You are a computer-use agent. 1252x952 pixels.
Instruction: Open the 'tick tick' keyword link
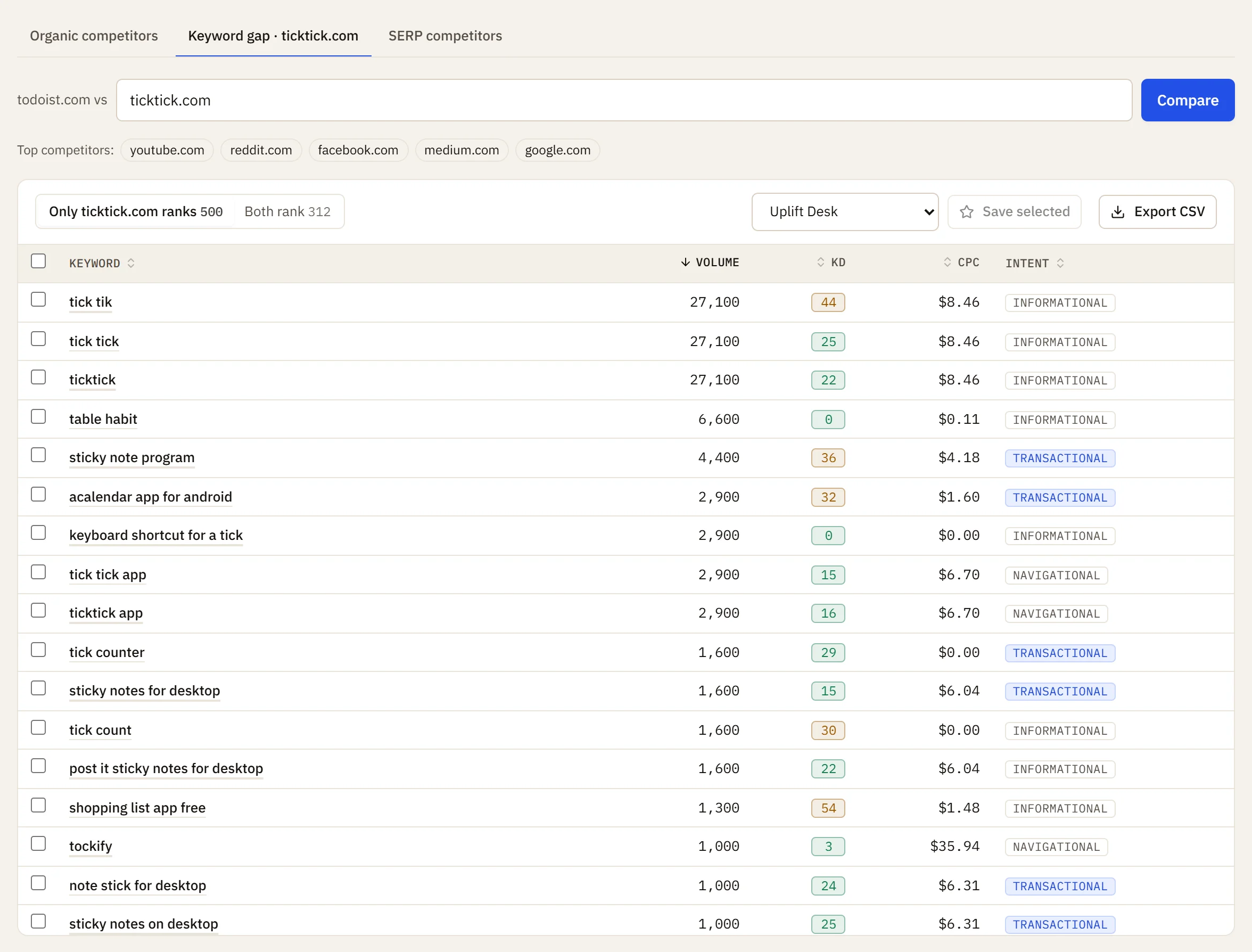94,342
